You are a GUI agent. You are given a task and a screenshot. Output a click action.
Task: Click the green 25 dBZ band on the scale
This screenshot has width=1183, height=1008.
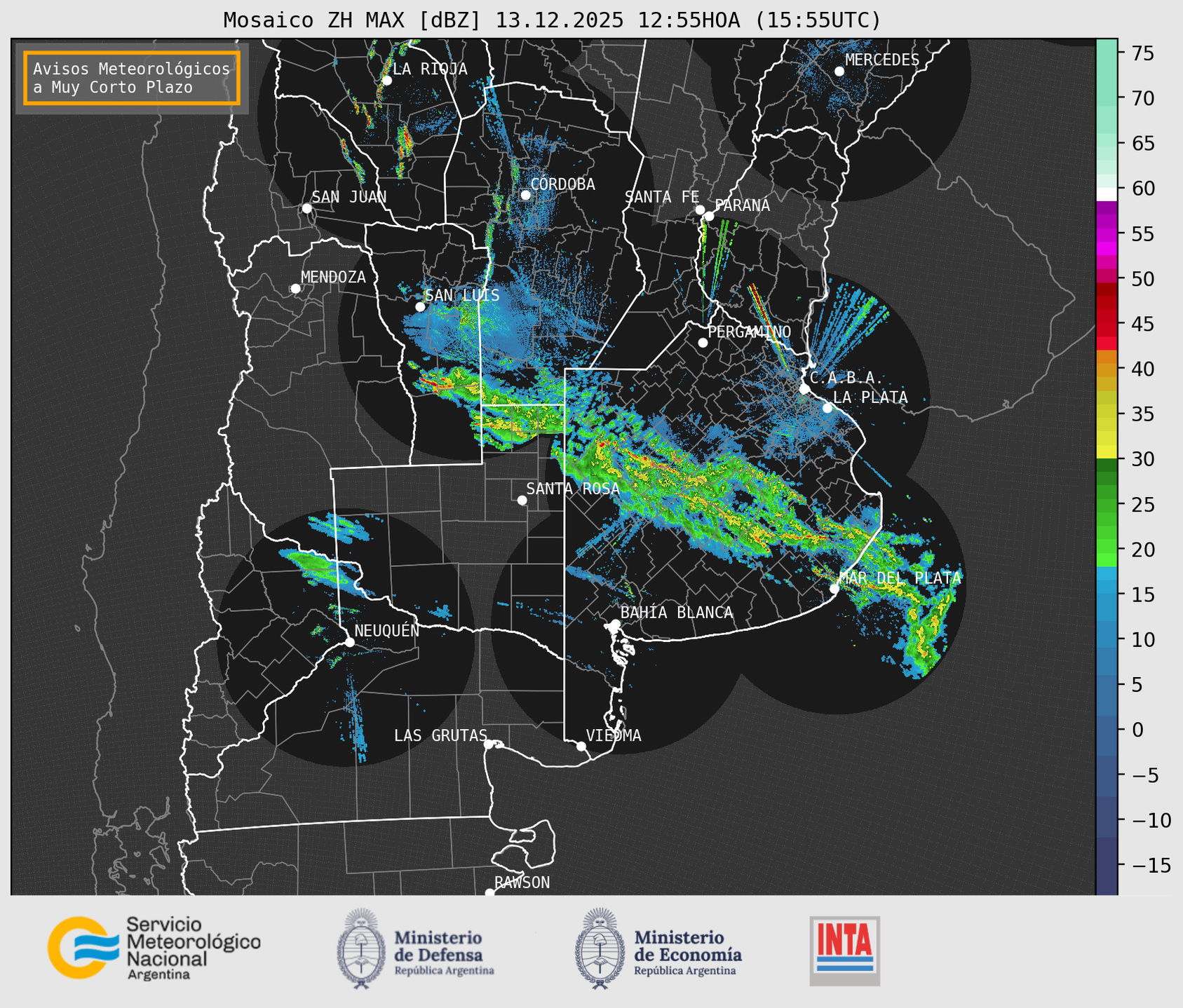[x=1107, y=505]
